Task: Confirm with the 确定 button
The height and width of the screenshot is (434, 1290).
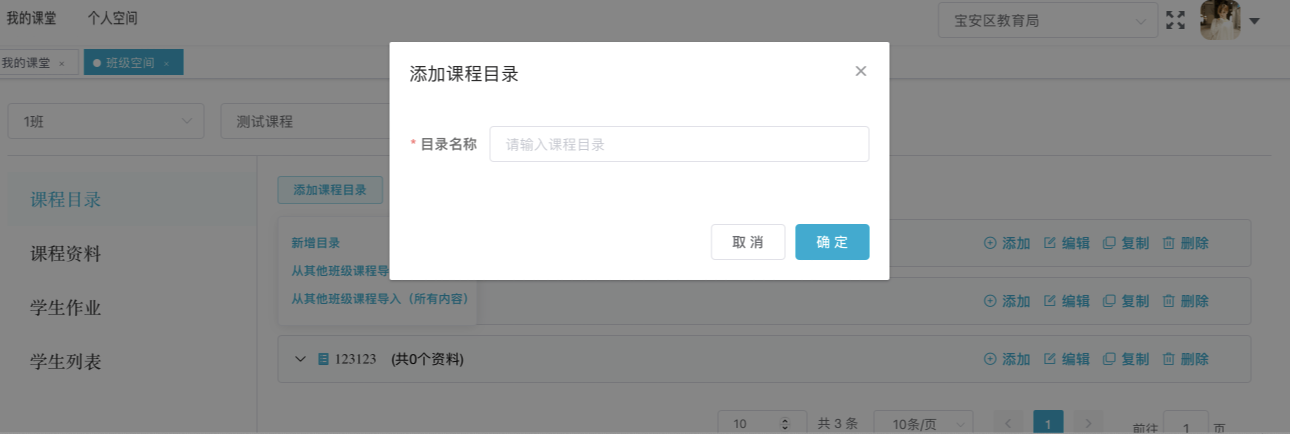Action: pyautogui.click(x=832, y=242)
